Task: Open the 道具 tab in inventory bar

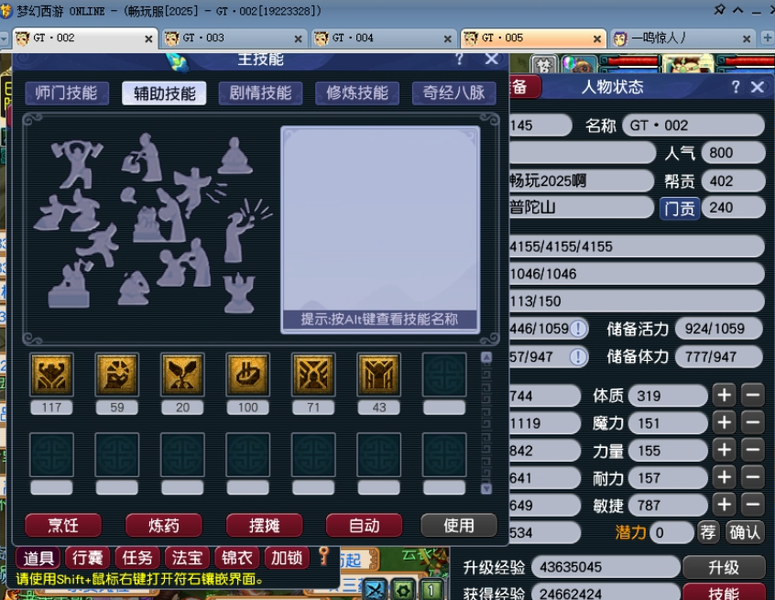Action: tap(38, 557)
